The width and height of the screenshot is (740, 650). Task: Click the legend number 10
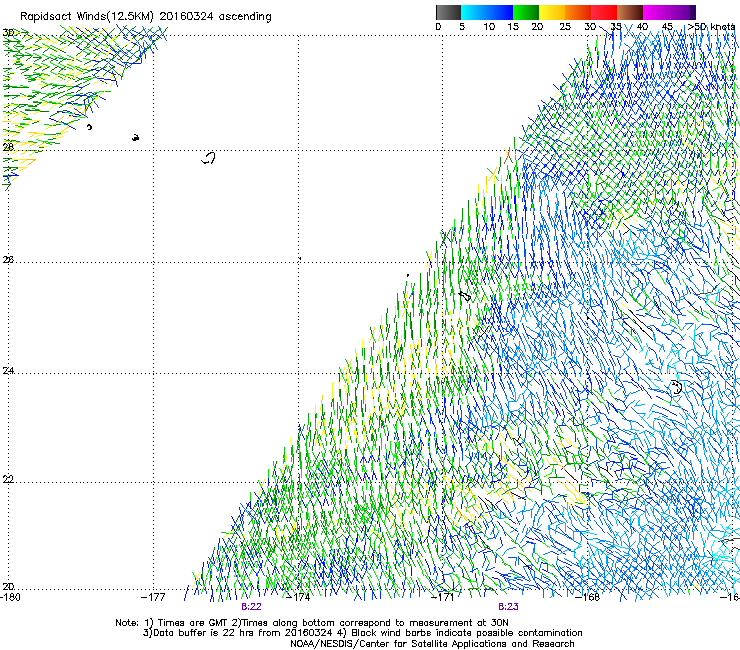coord(489,26)
